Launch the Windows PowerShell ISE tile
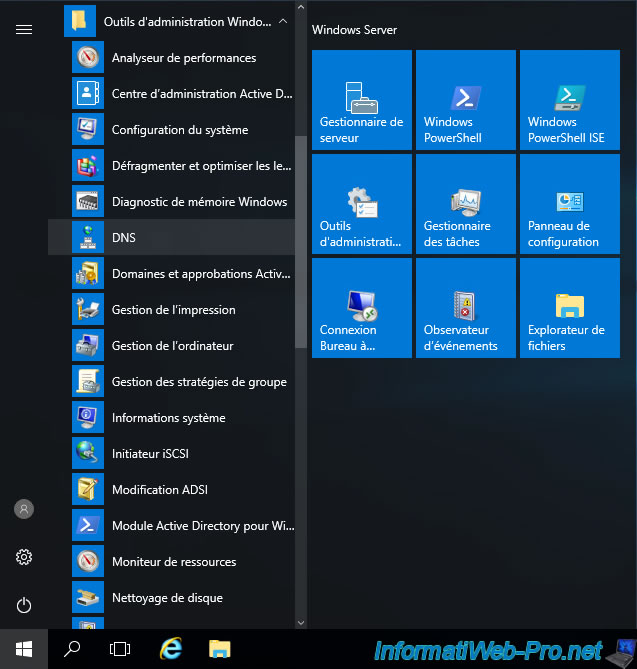The width and height of the screenshot is (637, 669). pos(570,100)
